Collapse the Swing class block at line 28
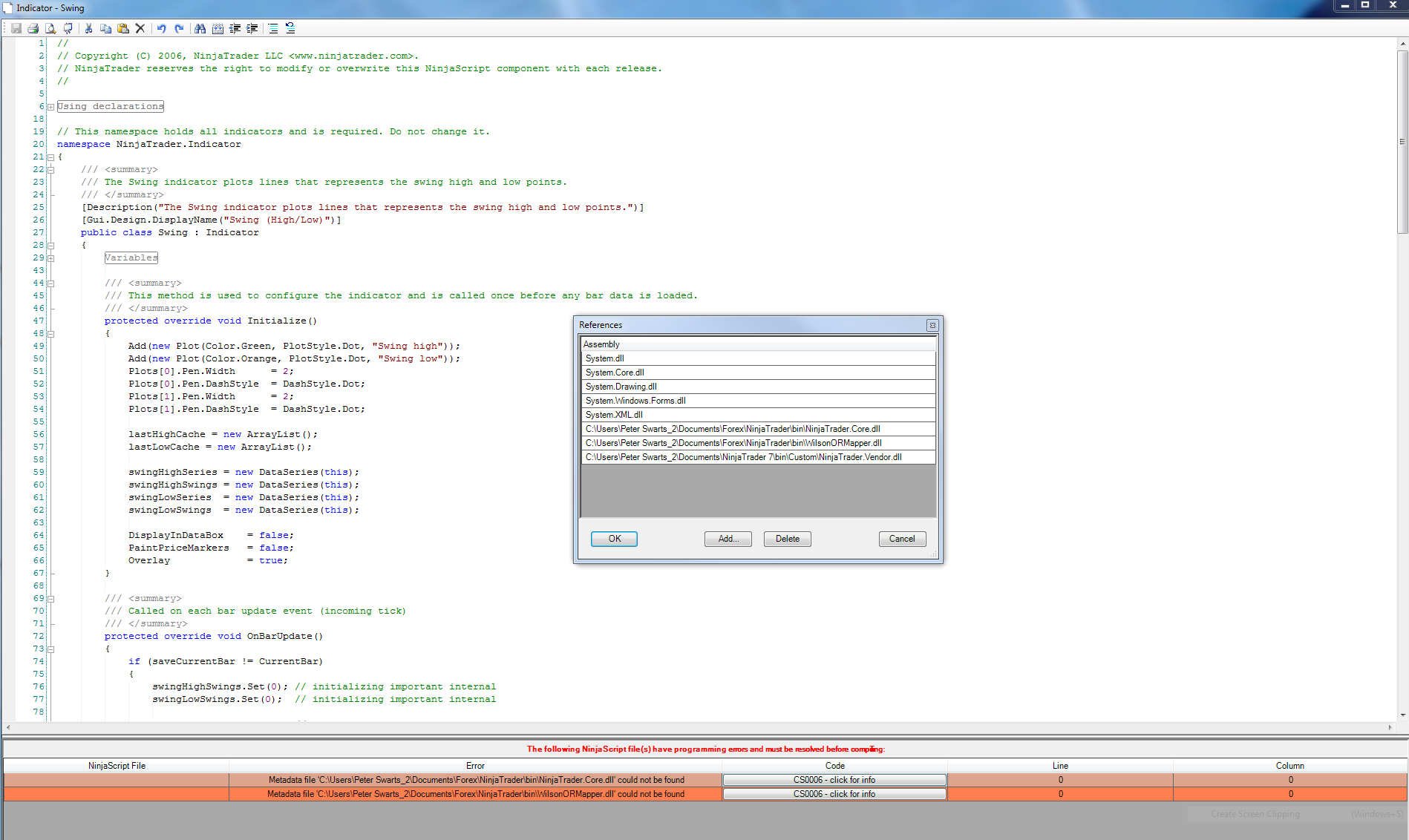Image resolution: width=1409 pixels, height=840 pixels. tap(50, 246)
